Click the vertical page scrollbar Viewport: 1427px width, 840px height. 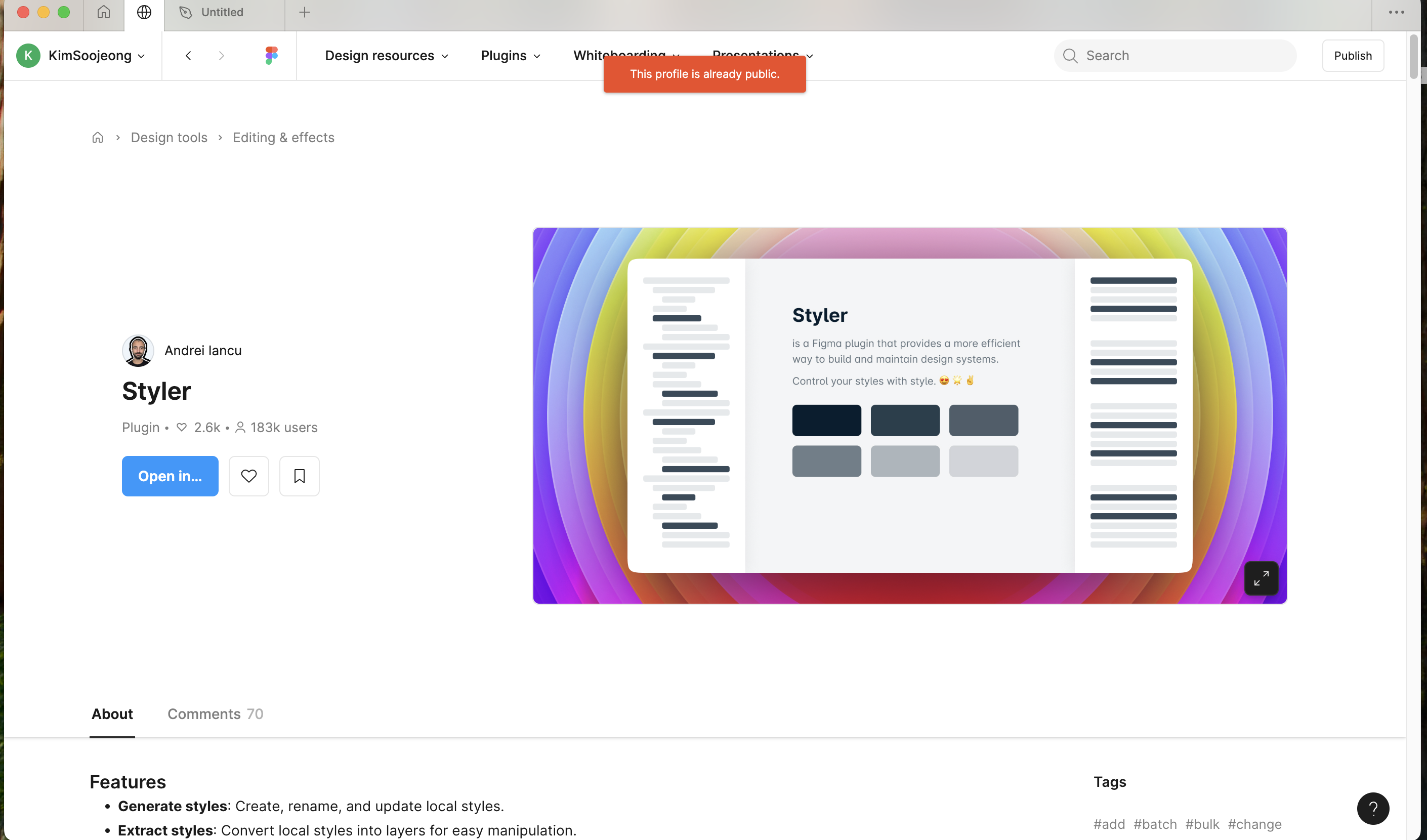click(x=1413, y=57)
